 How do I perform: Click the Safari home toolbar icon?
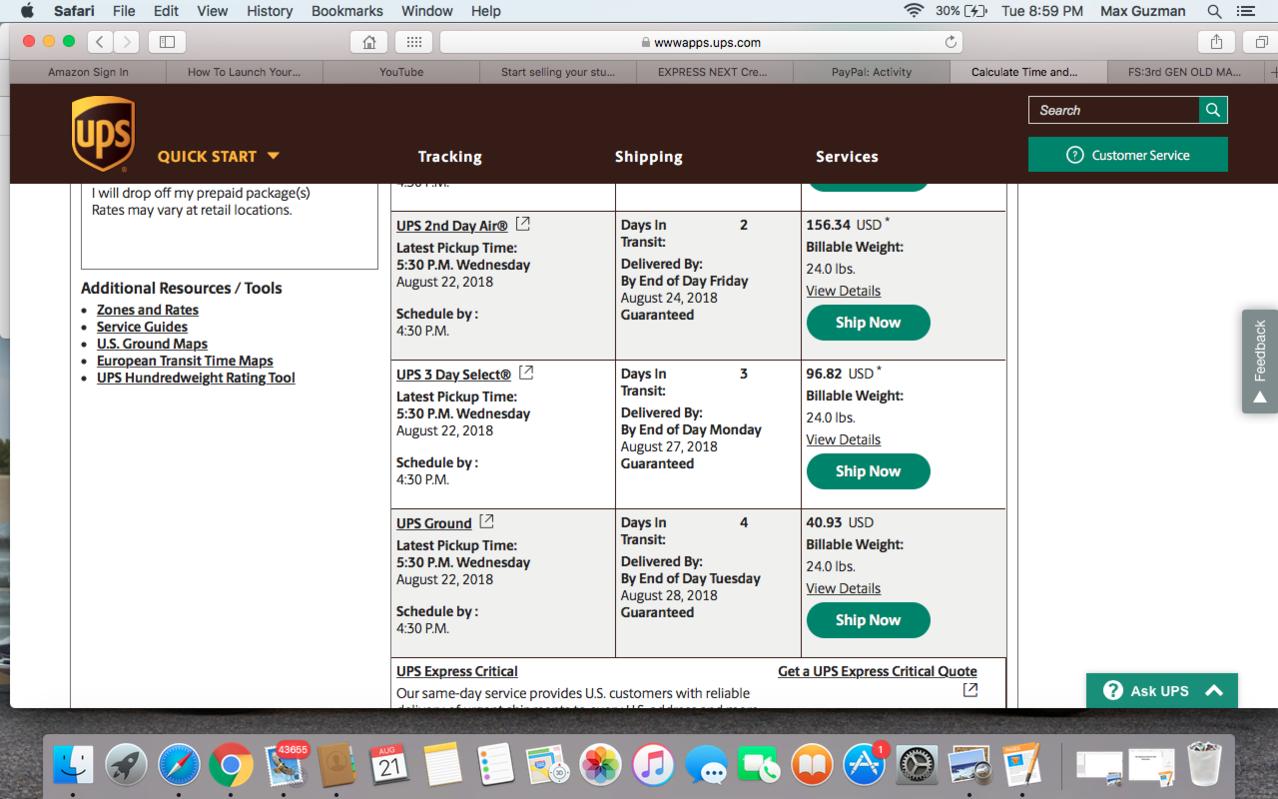(x=369, y=42)
